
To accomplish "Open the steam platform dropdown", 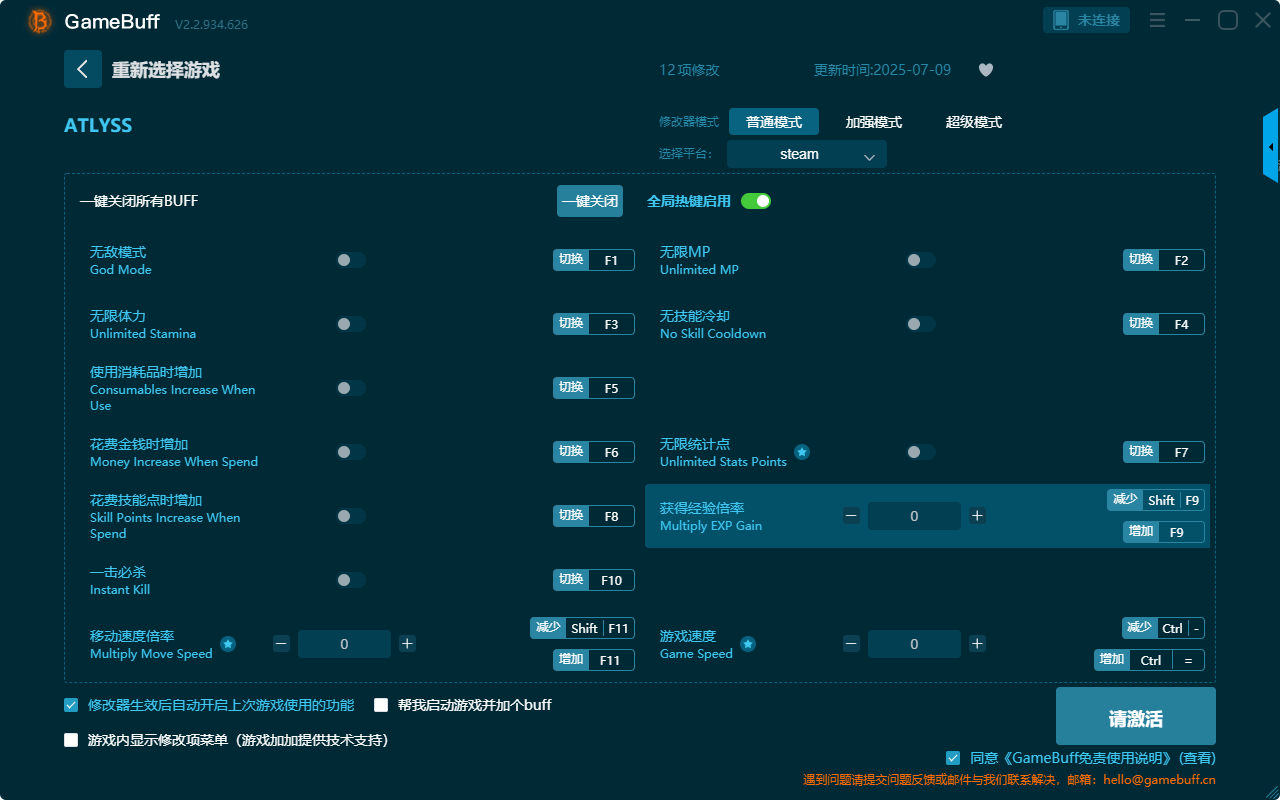I will tap(806, 154).
